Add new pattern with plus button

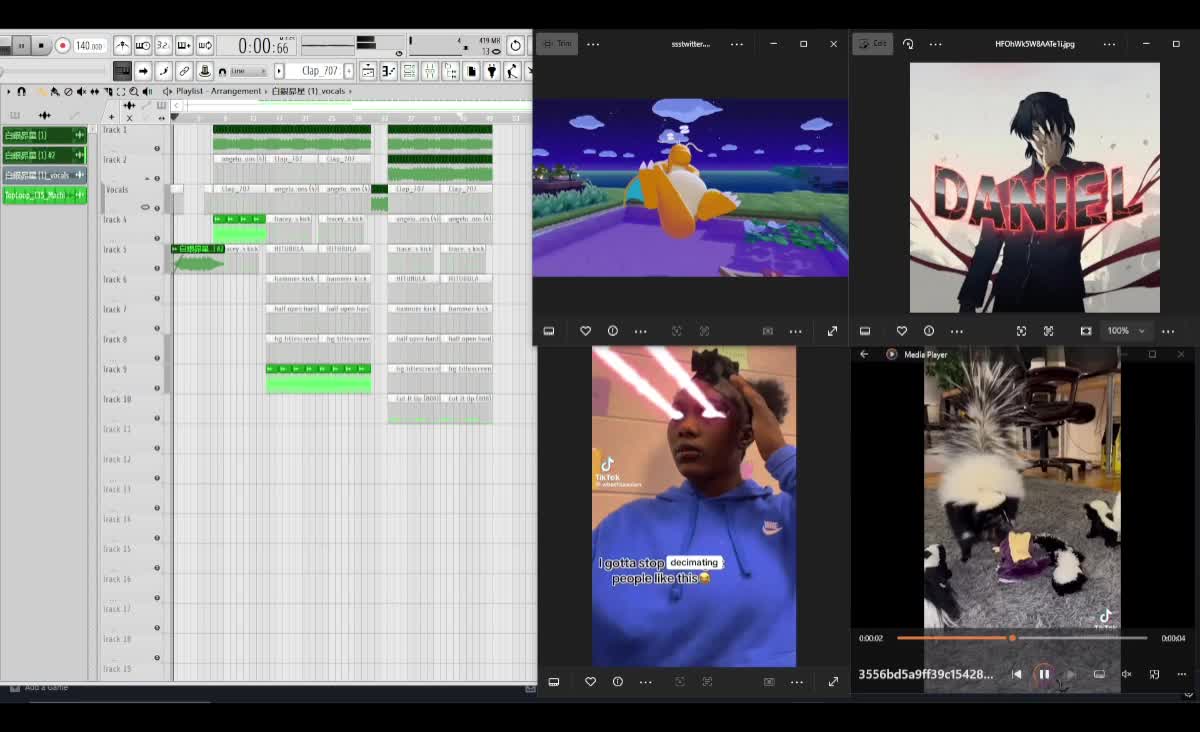349,71
